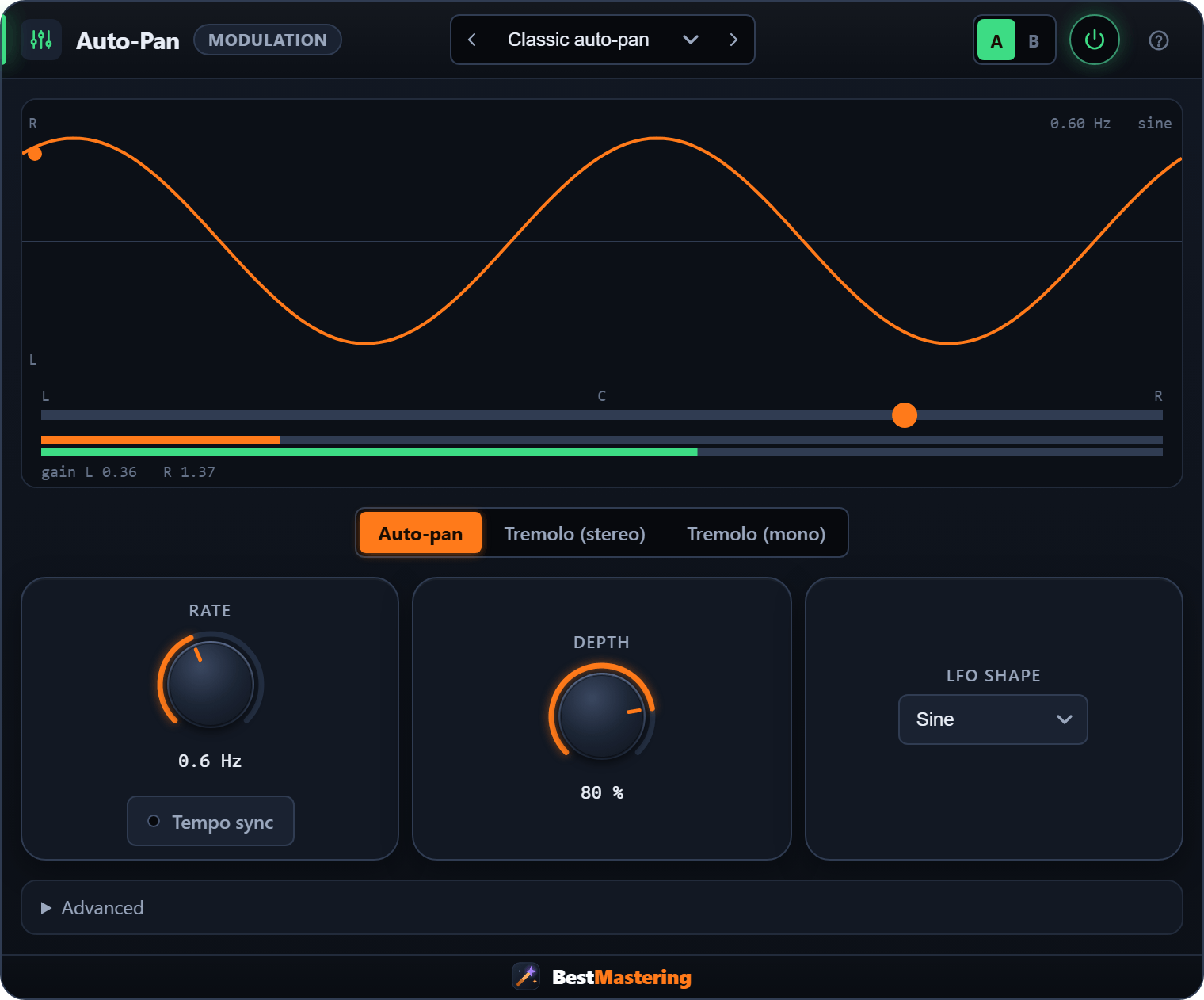This screenshot has height=1000, width=1204.
Task: Click the 0.60 Hz display label
Action: coord(1080,124)
